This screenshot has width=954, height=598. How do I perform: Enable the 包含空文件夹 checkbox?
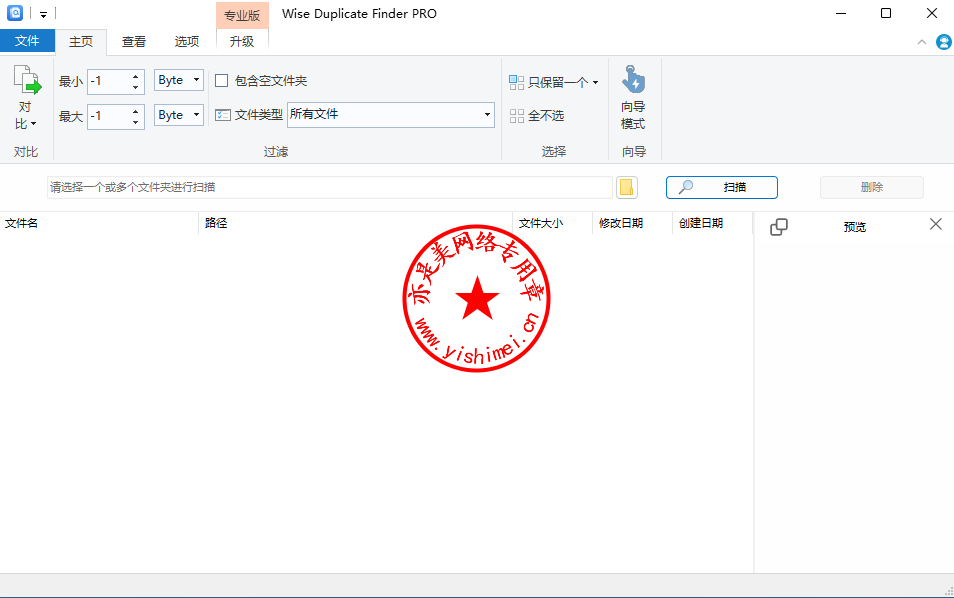coord(222,81)
